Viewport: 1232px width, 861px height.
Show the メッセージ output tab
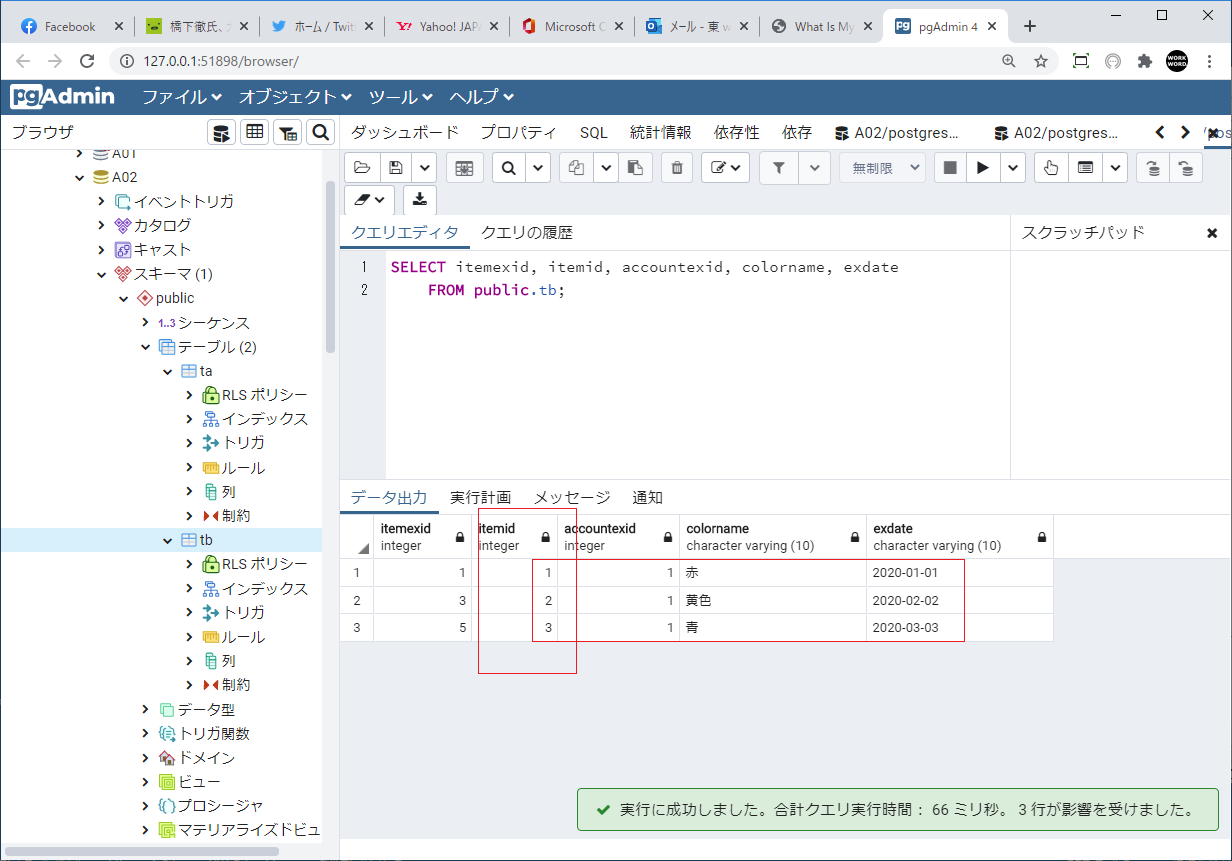(x=572, y=497)
